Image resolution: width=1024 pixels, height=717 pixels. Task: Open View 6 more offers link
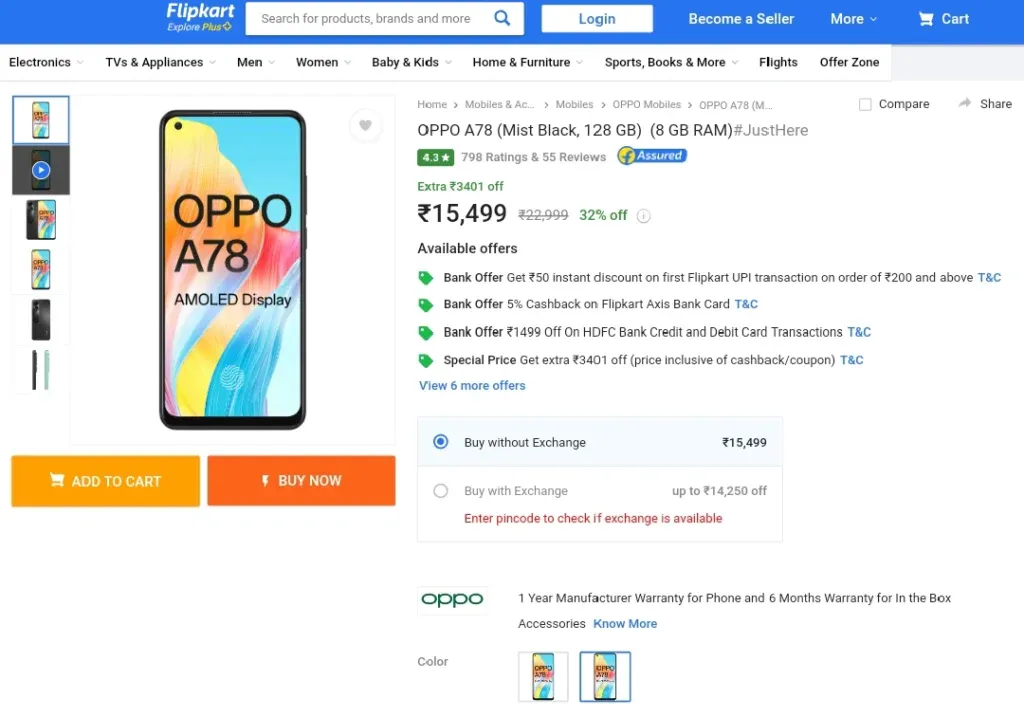(472, 385)
